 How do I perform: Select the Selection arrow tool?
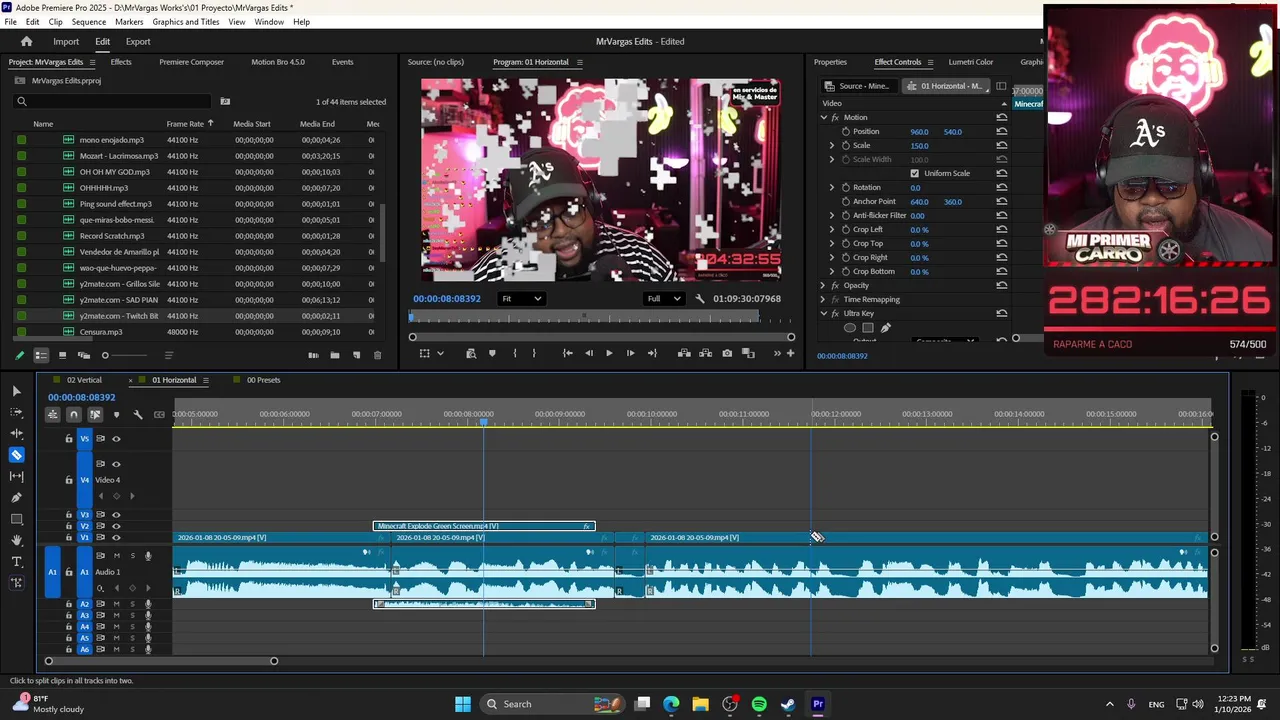pos(16,391)
